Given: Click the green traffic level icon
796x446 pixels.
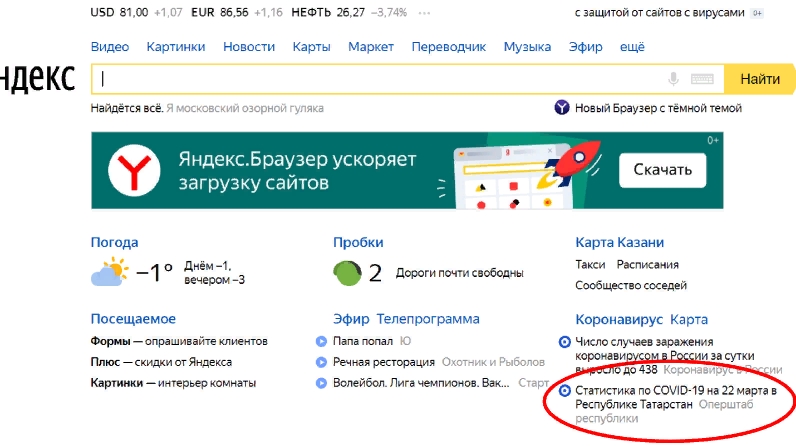Looking at the screenshot, I should [x=347, y=272].
